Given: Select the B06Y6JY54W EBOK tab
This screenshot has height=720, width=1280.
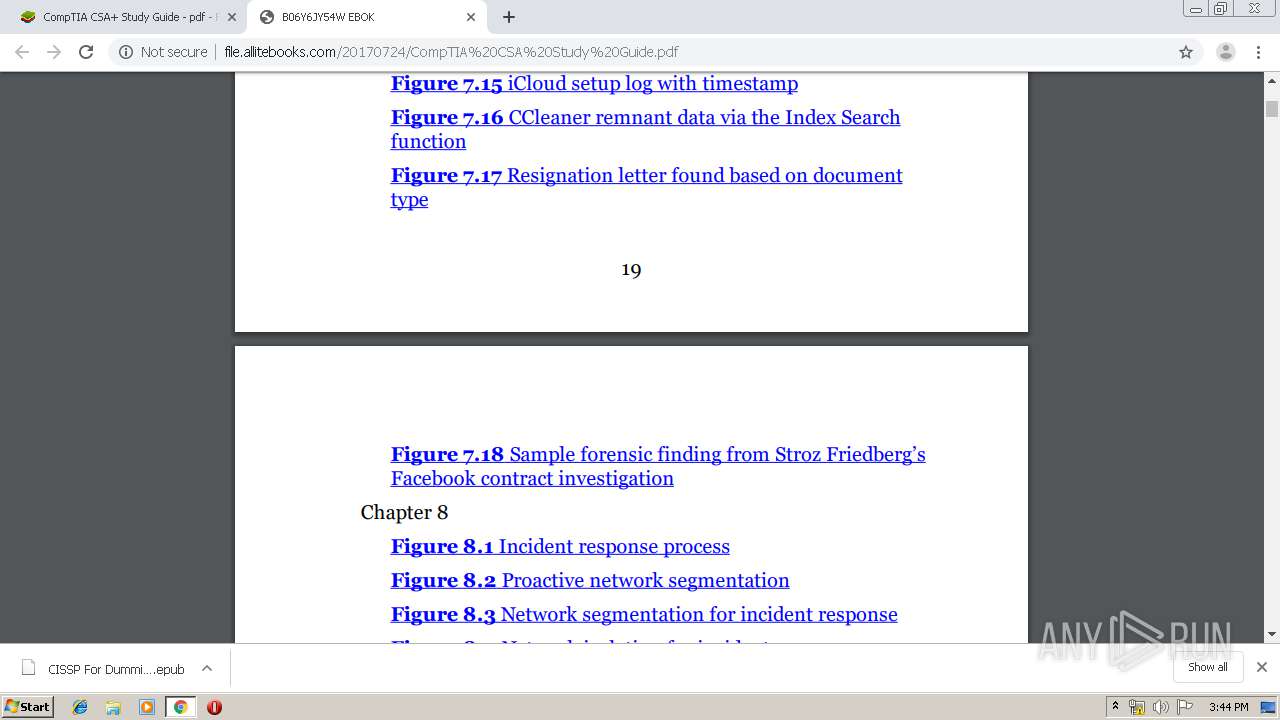Looking at the screenshot, I should [365, 17].
